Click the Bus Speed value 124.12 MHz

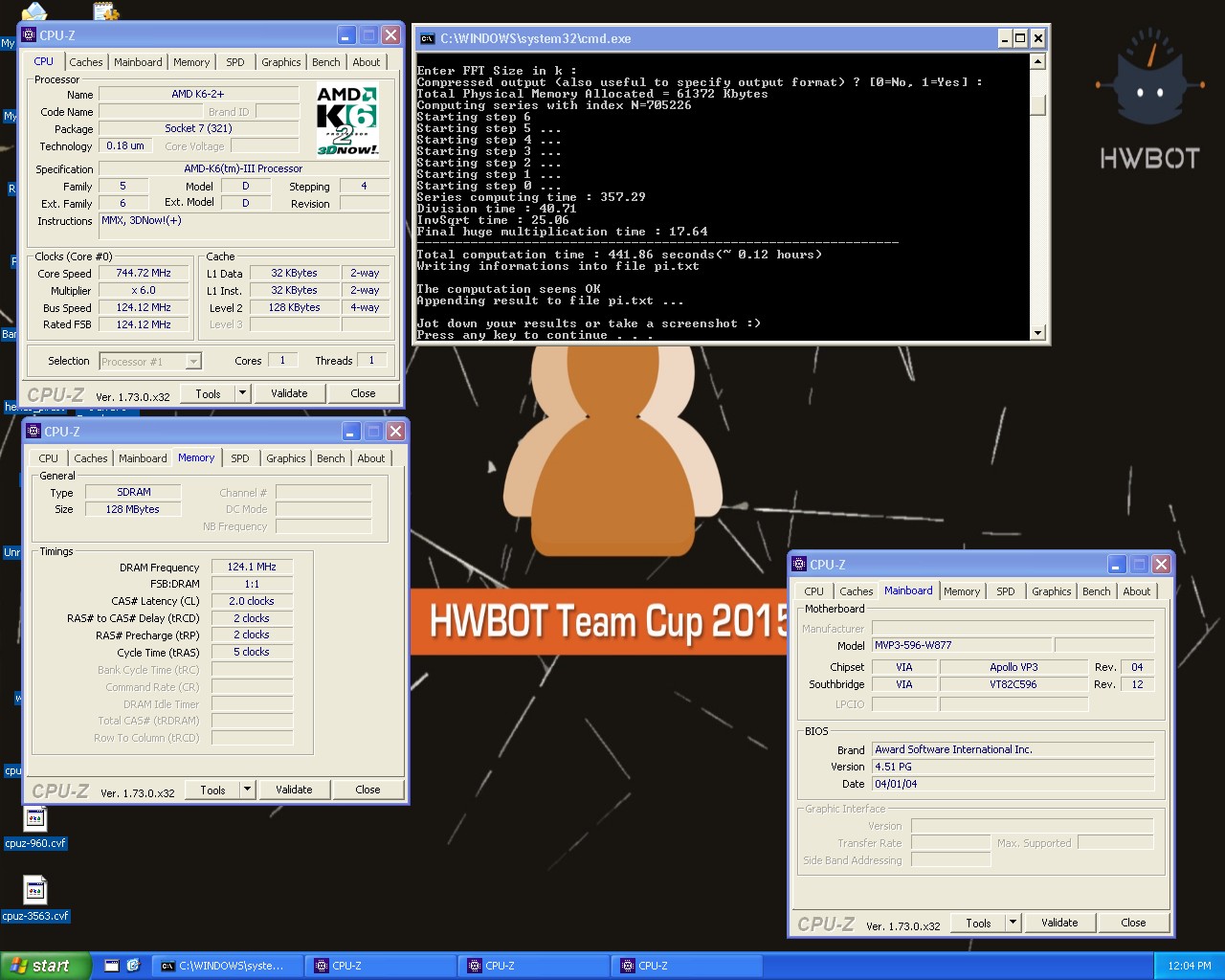point(145,307)
